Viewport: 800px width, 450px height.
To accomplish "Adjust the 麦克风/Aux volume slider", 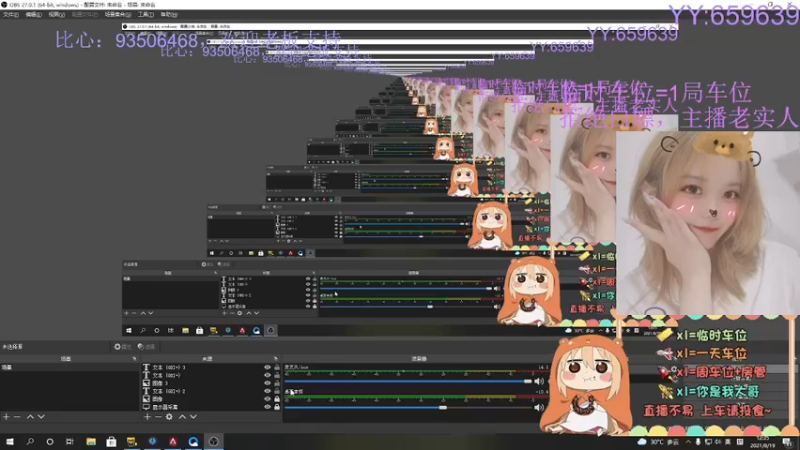I will coord(408,381).
